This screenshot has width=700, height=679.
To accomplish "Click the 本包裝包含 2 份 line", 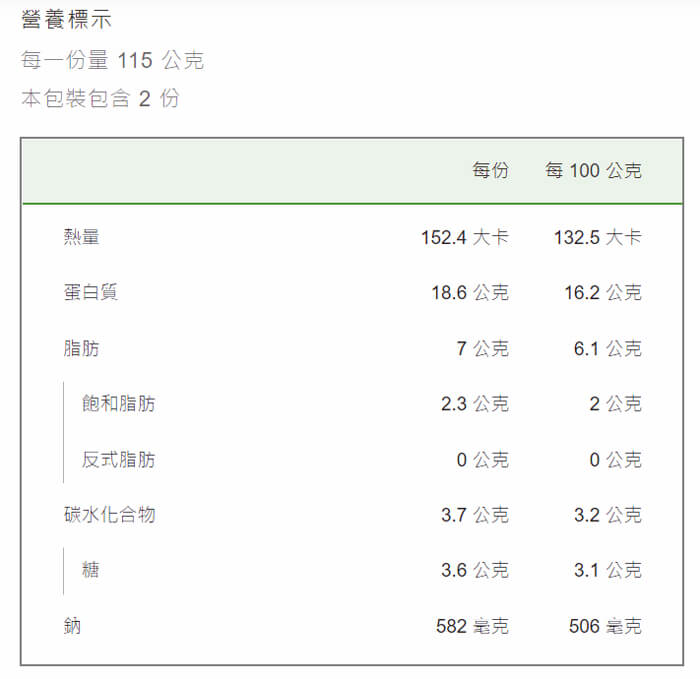I will click(x=100, y=98).
